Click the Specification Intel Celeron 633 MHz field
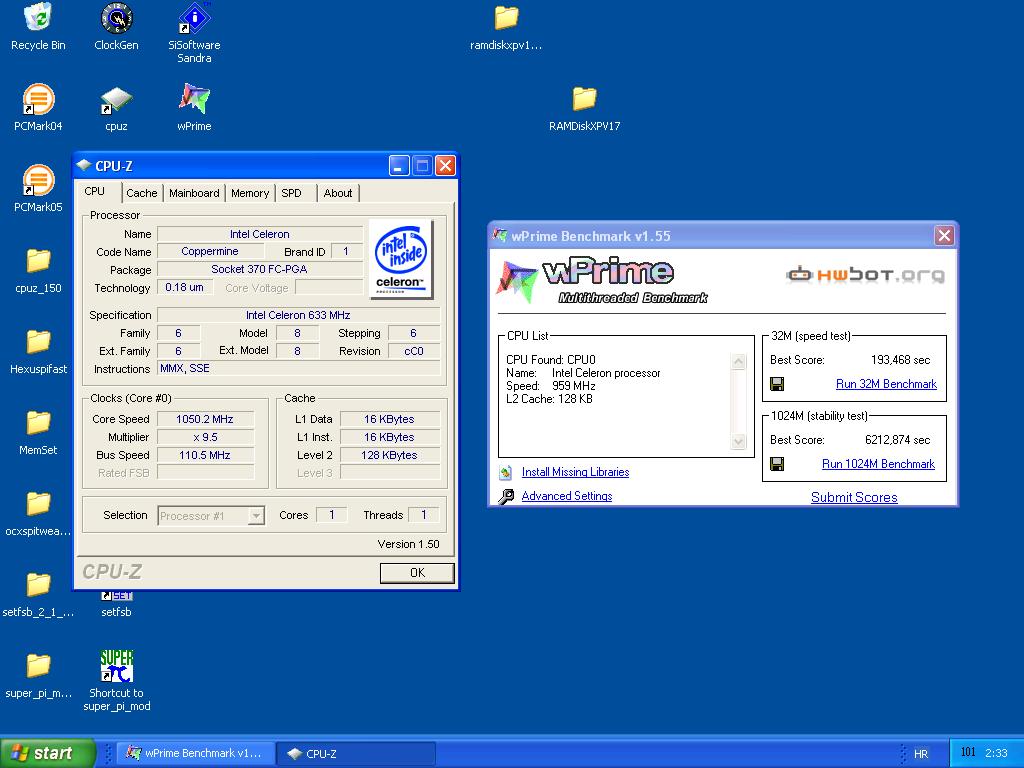Screen dimensions: 1024x768 [x=298, y=315]
